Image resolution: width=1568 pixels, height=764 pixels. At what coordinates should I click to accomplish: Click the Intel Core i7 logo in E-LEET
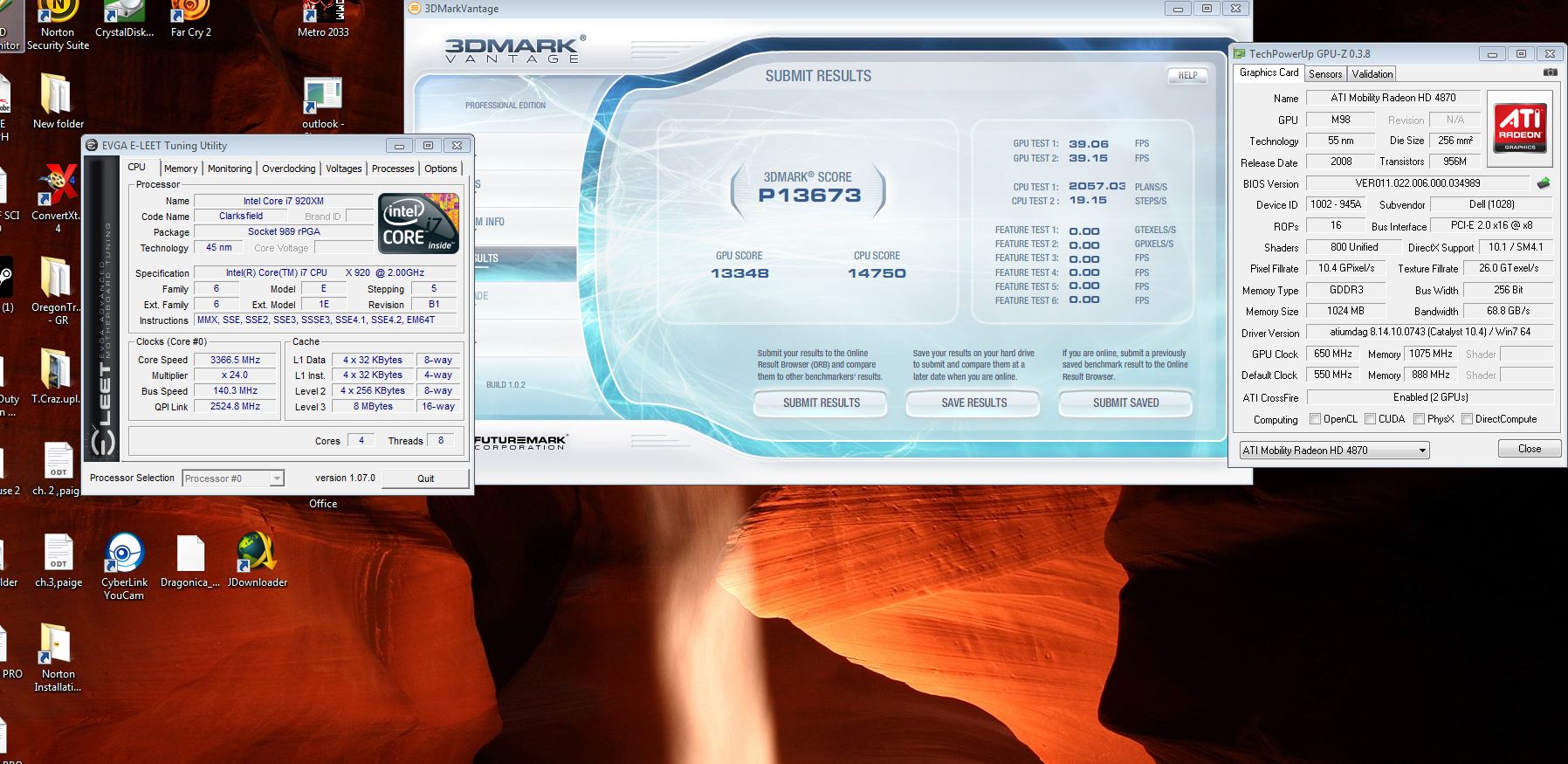419,224
